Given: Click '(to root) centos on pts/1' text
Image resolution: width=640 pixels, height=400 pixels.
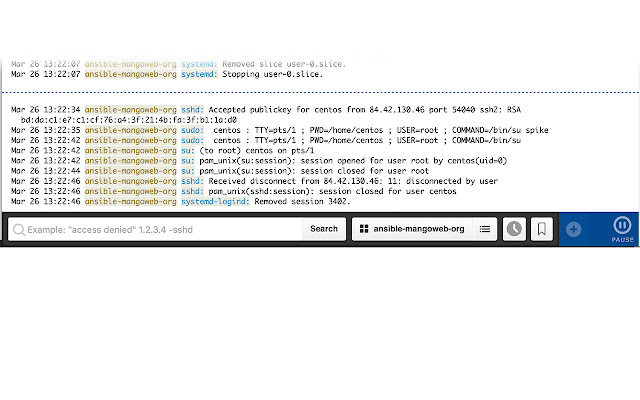Looking at the screenshot, I should 257,151.
